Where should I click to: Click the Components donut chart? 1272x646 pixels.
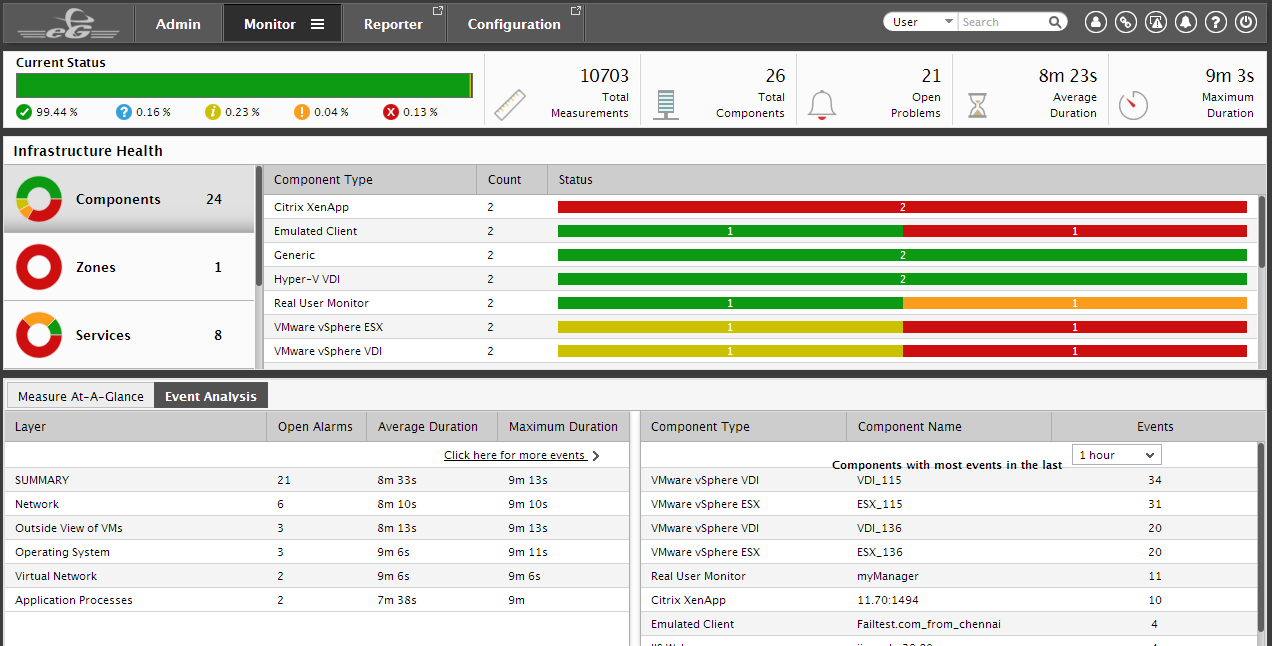39,199
